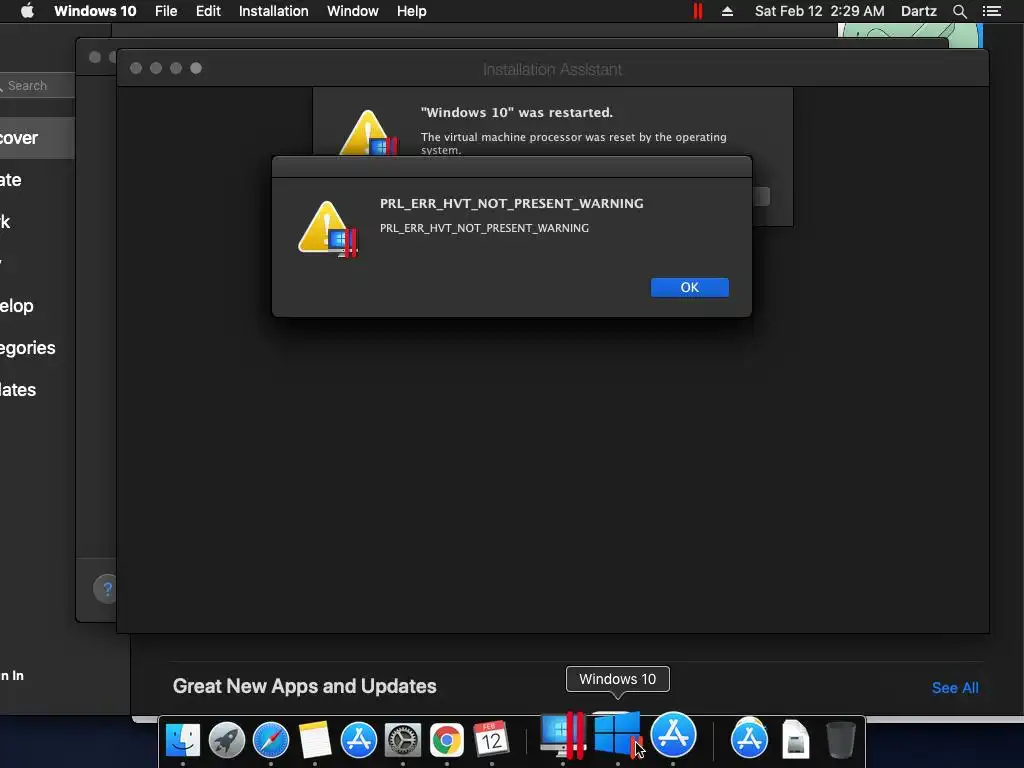Open the Edit menu

[208, 11]
